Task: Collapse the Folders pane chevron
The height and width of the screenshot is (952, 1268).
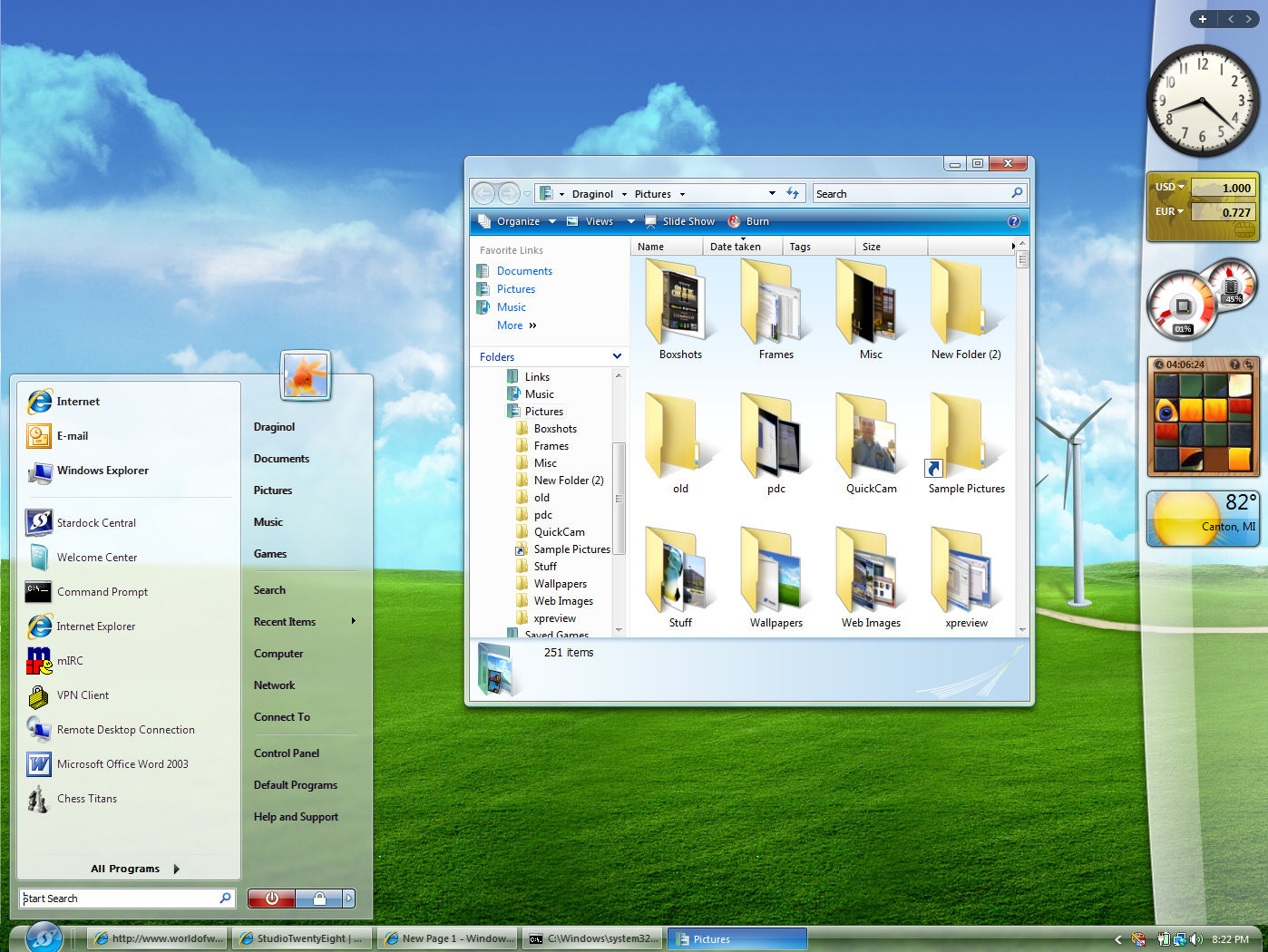Action: pyautogui.click(x=617, y=356)
